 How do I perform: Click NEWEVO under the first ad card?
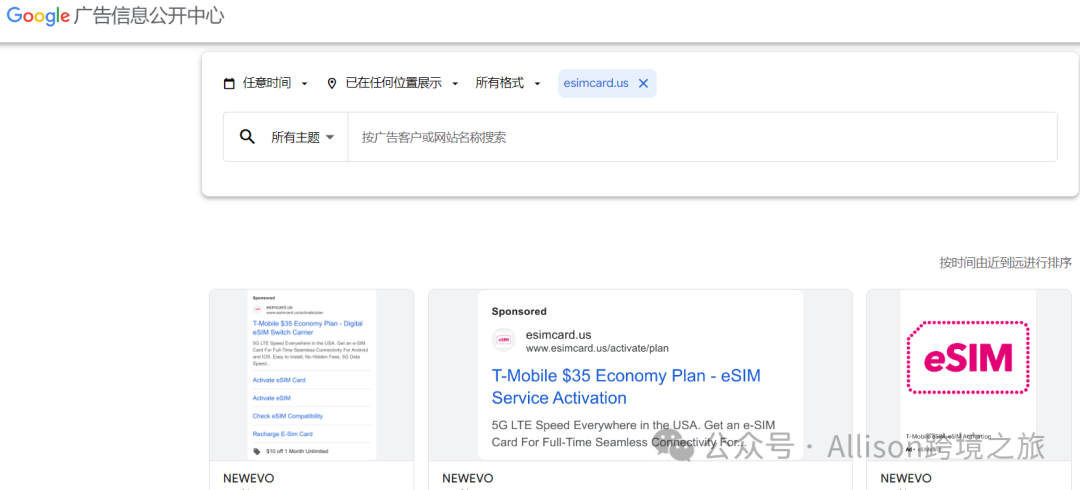[x=249, y=478]
